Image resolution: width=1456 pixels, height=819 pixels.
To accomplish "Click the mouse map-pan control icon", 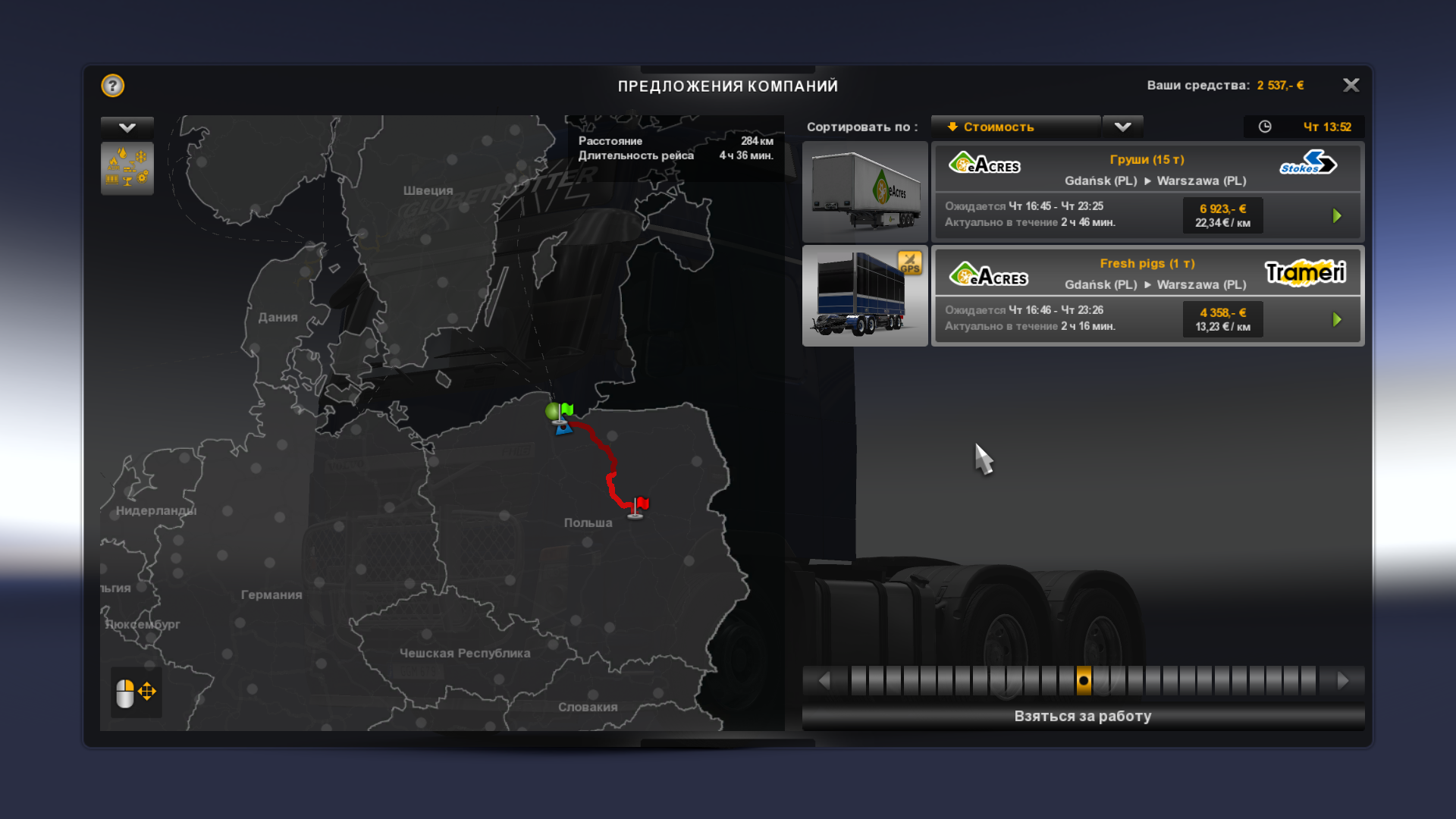I will coord(136,692).
